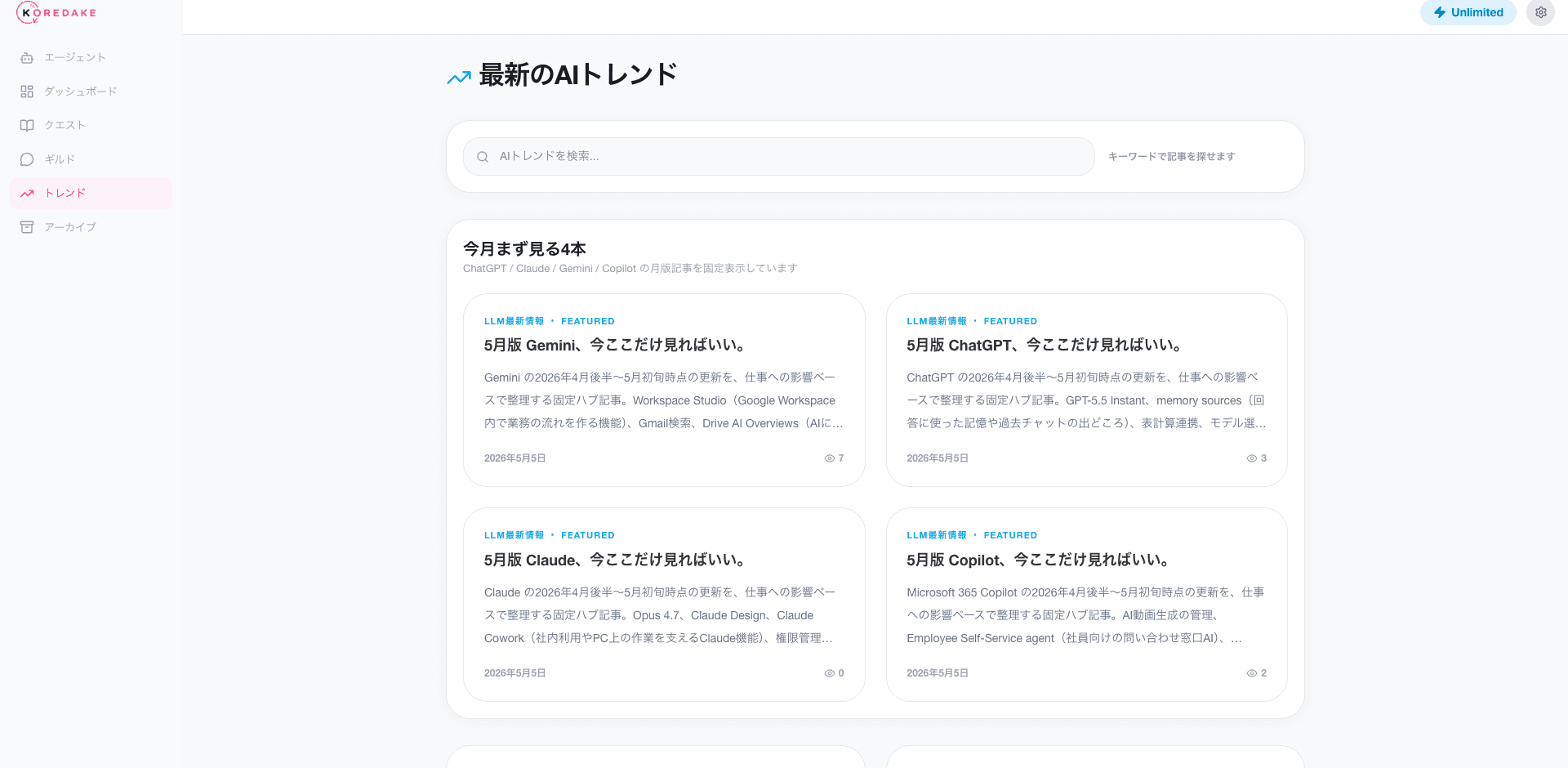
Task: Click the キーワードで記事を探せます hint text
Action: pyautogui.click(x=1171, y=156)
